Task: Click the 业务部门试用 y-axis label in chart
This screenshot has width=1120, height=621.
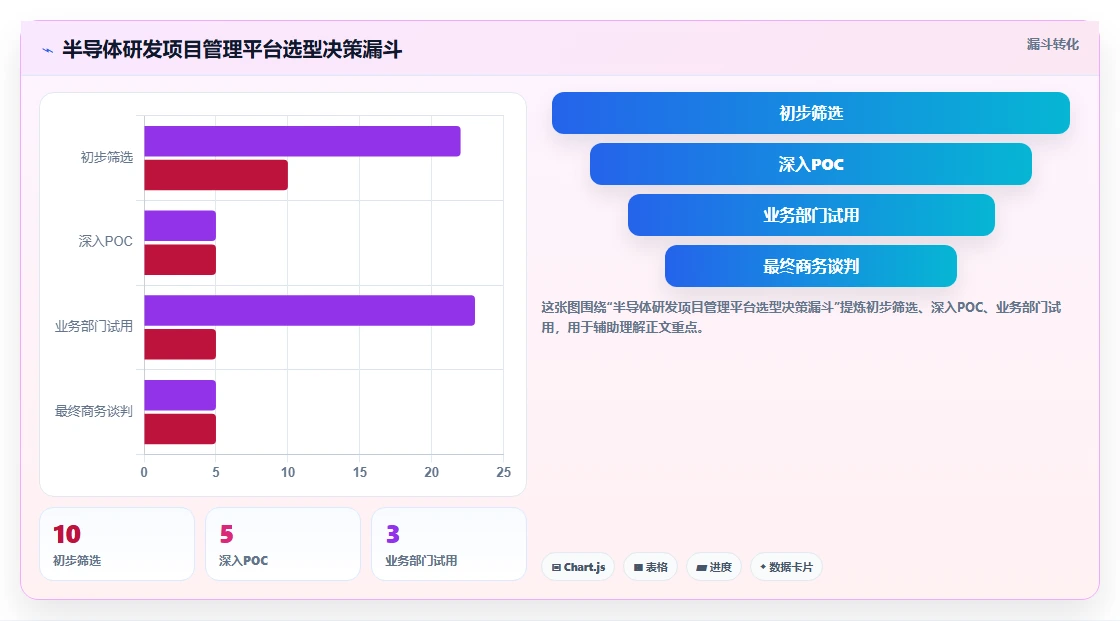Action: [94, 327]
